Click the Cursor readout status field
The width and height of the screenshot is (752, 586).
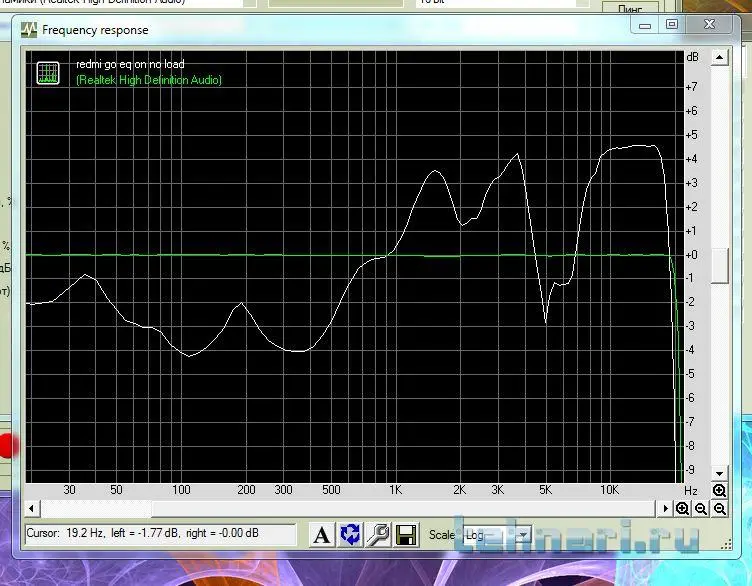click(161, 534)
